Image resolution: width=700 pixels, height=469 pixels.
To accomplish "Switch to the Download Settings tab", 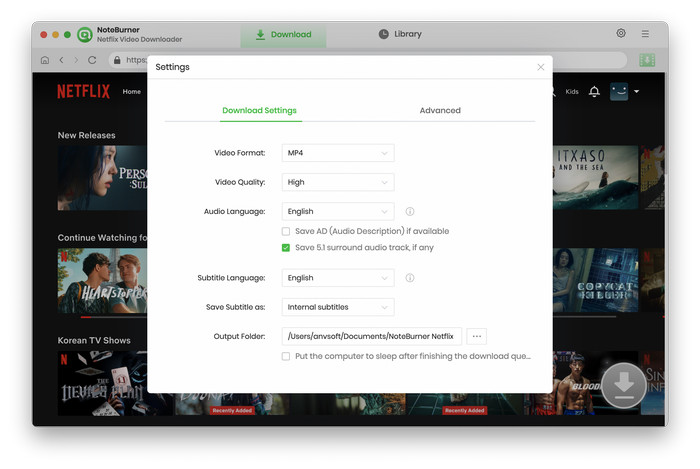I will (259, 110).
